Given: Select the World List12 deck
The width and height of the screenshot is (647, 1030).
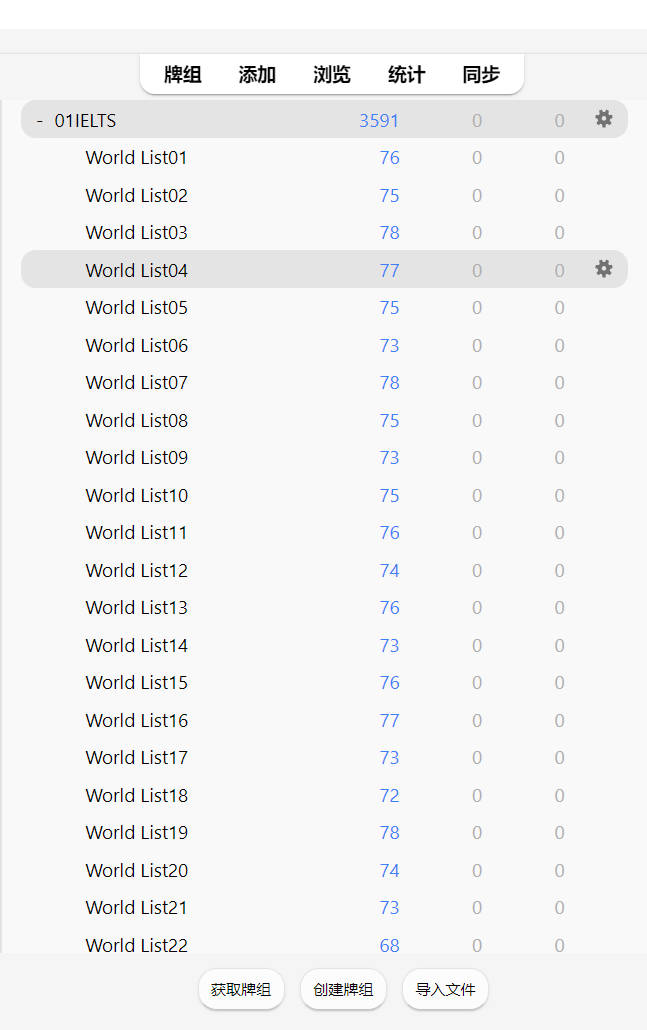Looking at the screenshot, I should (136, 571).
